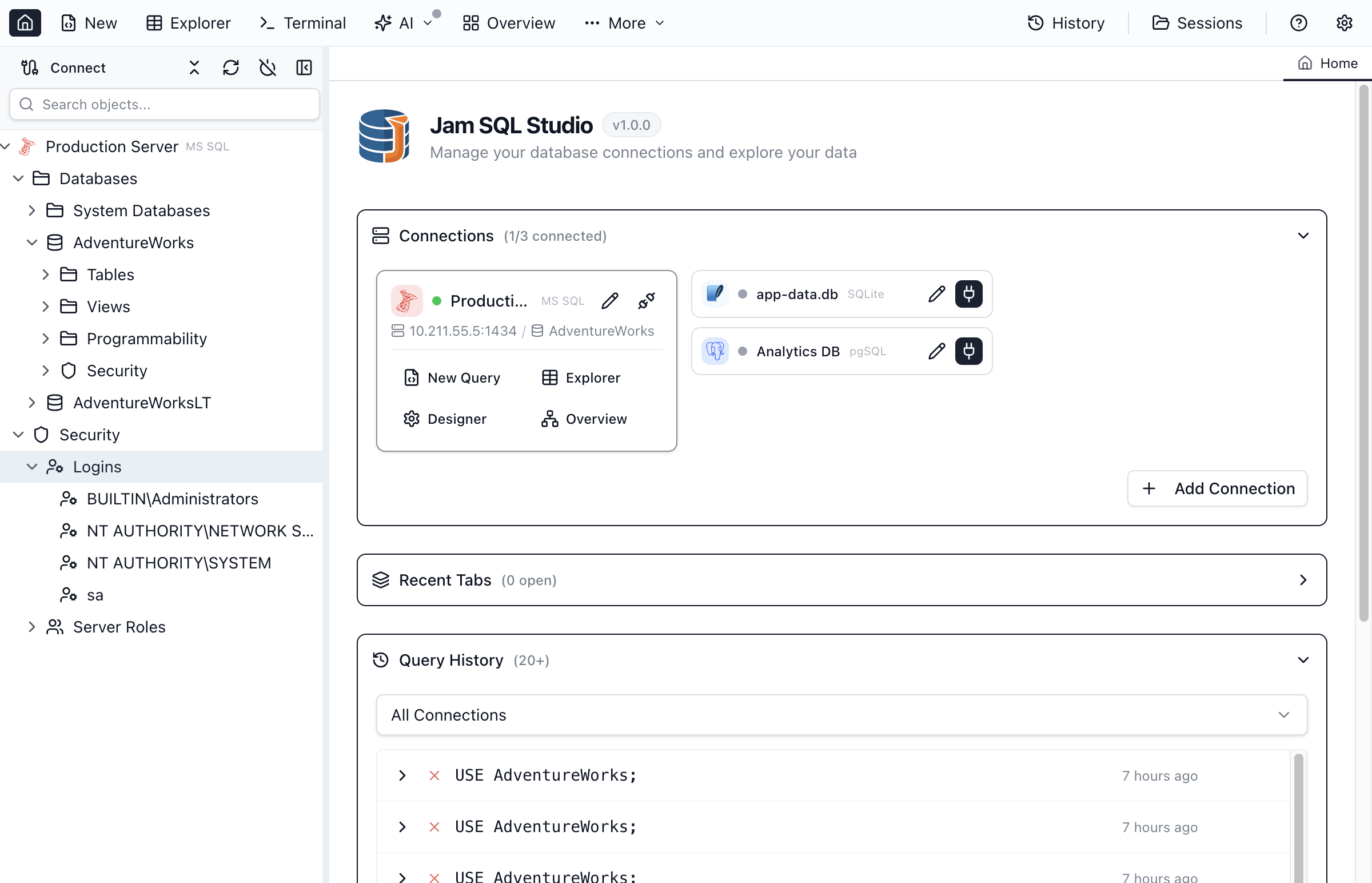Edit the Analytics DB connection with the pencil icon
Image resolution: width=1372 pixels, height=883 pixels.
pos(936,351)
